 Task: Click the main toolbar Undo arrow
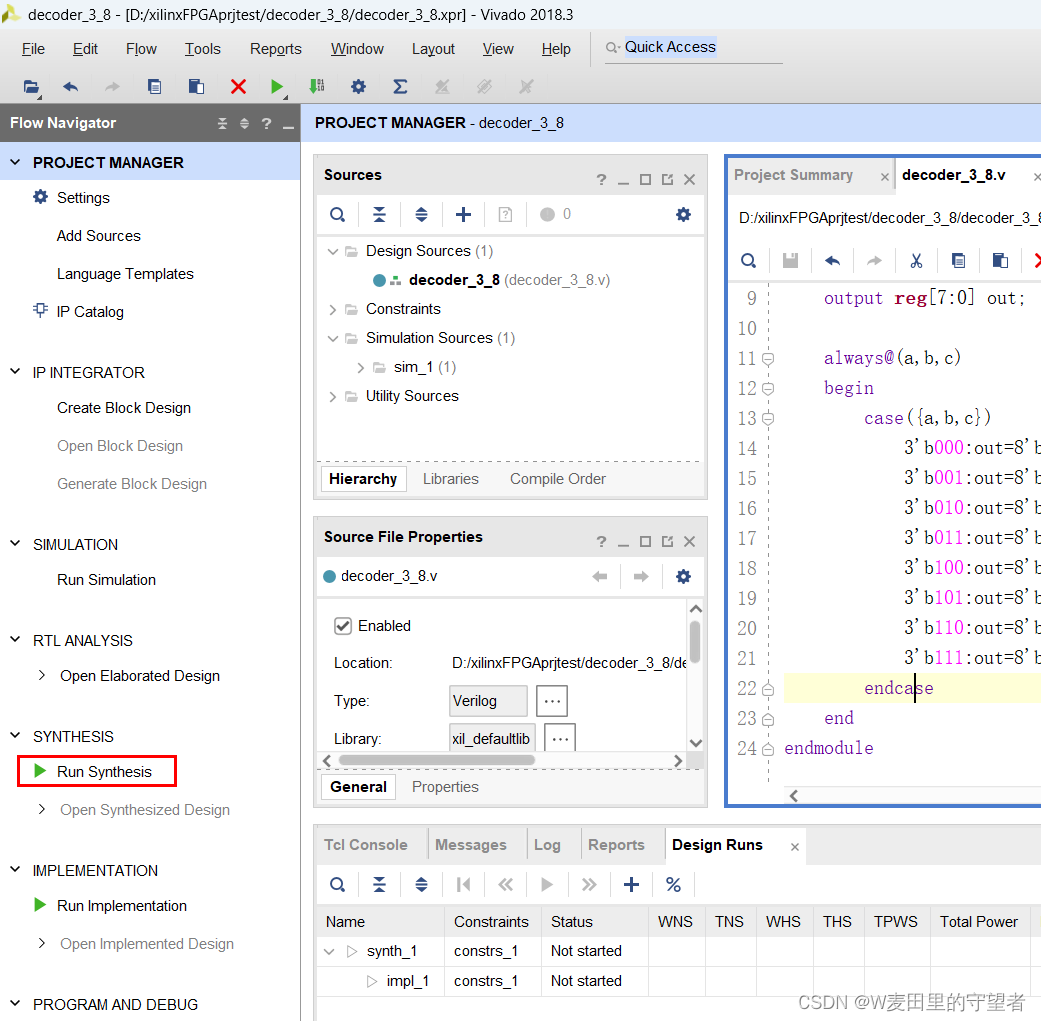70,86
